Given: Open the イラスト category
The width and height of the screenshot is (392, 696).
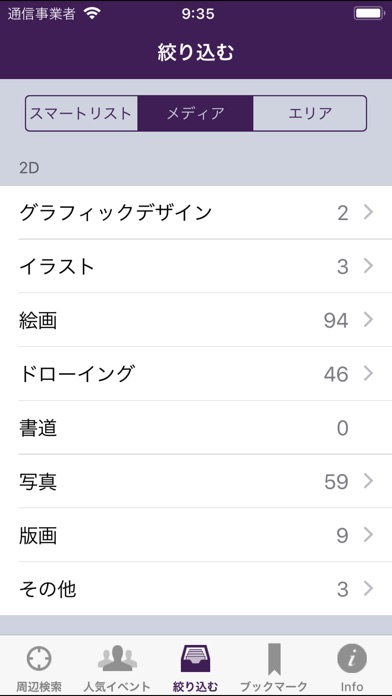Looking at the screenshot, I should [x=196, y=266].
